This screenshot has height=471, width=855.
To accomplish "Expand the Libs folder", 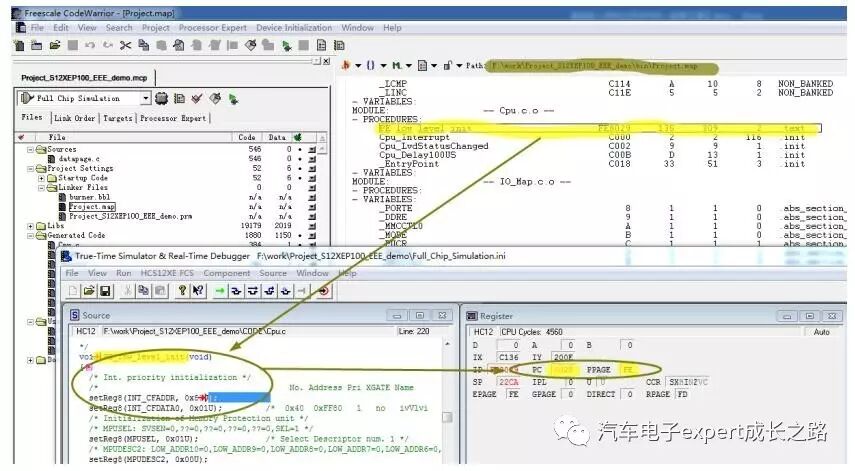I will (31, 226).
